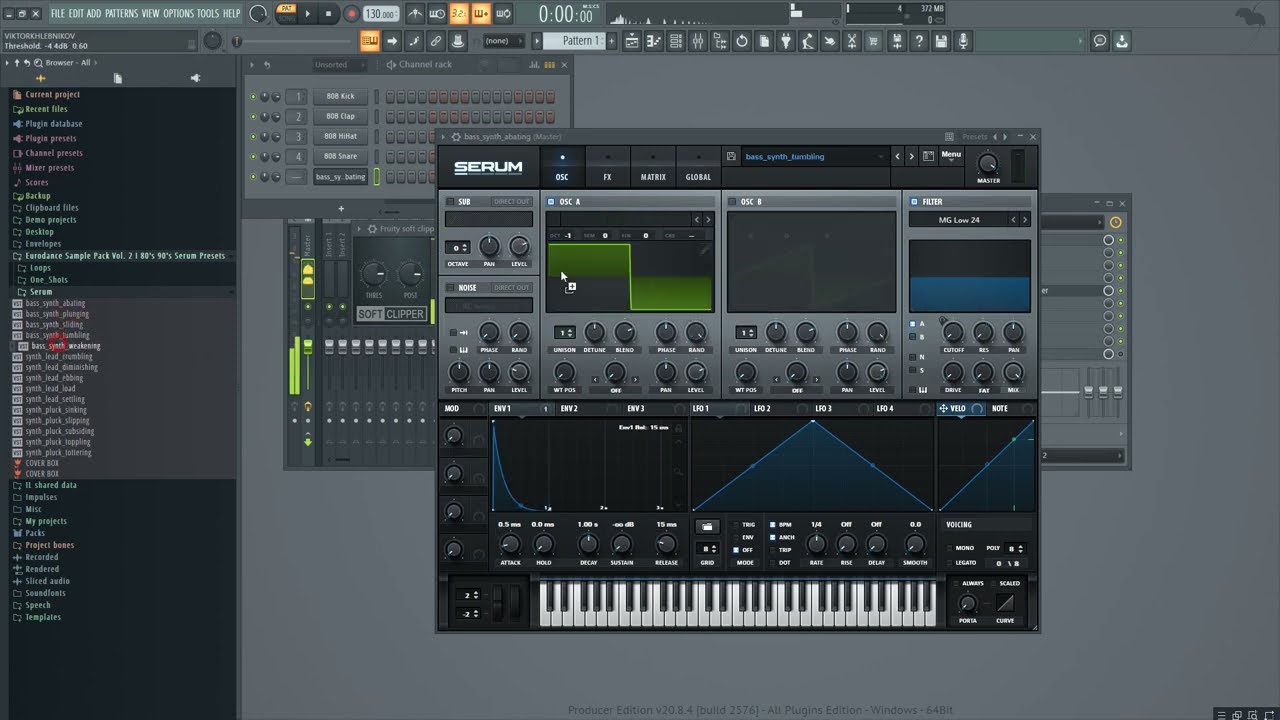The image size is (1280, 720).
Task: Click the envelope DECAY knob
Action: (x=588, y=544)
